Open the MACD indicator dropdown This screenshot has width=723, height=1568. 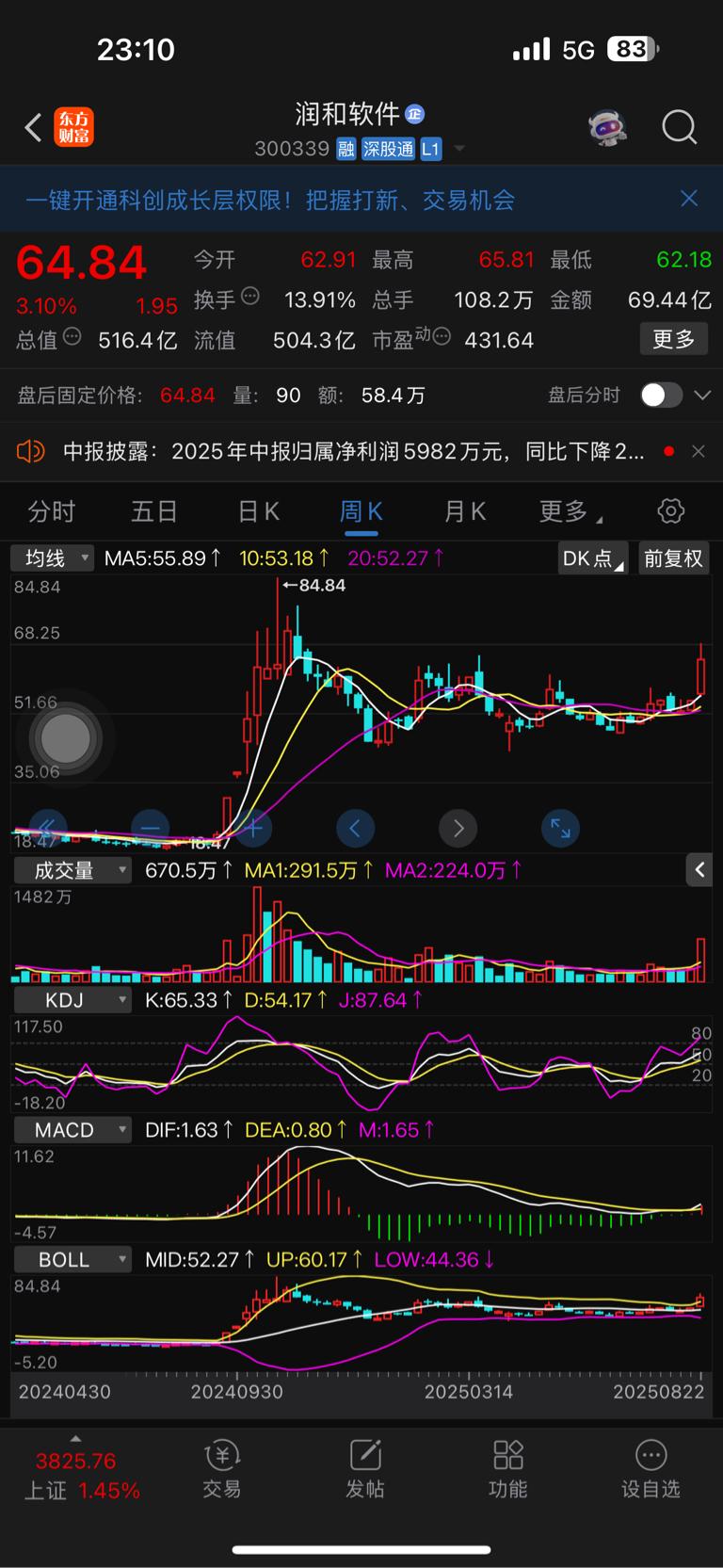(72, 1130)
